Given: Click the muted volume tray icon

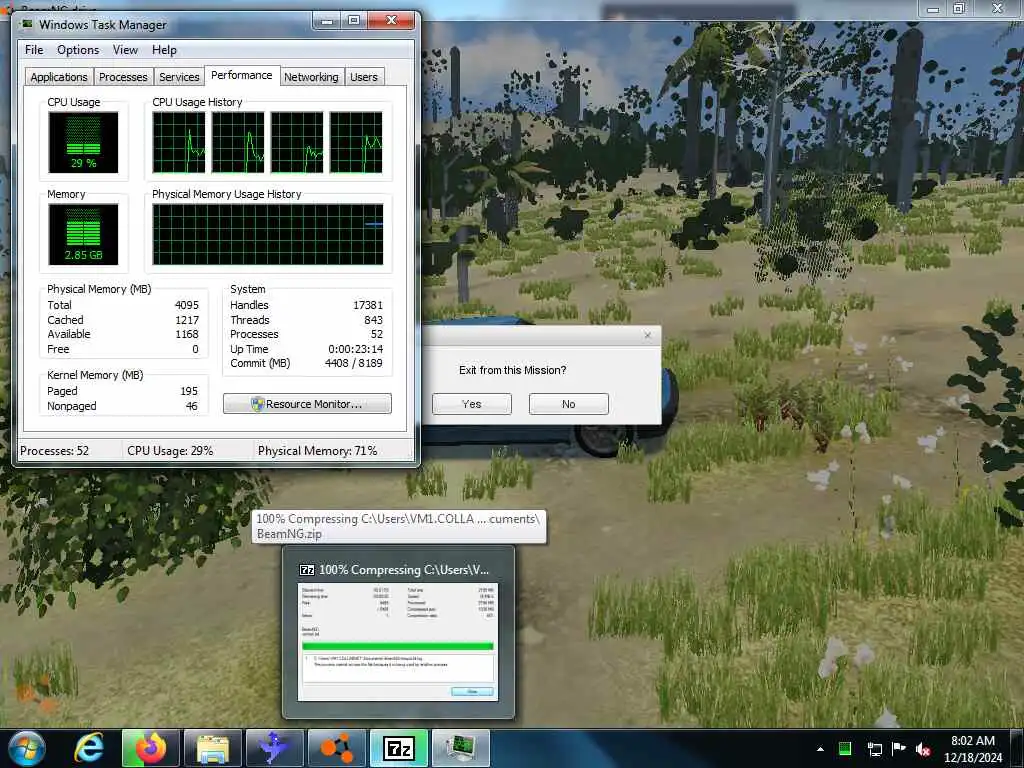Looking at the screenshot, I should [x=923, y=749].
